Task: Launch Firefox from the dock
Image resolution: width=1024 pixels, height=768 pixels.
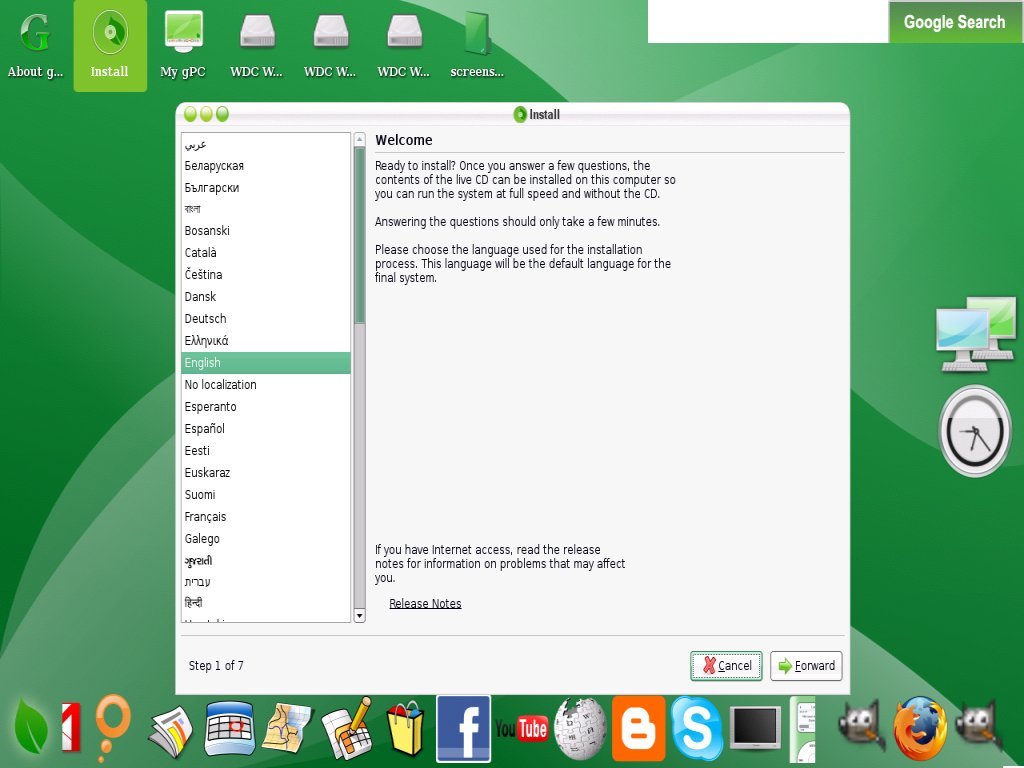Action: 920,729
